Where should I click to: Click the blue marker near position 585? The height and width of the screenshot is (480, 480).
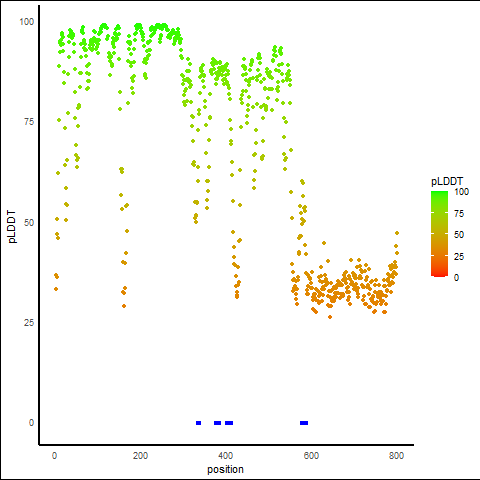[x=304, y=423]
